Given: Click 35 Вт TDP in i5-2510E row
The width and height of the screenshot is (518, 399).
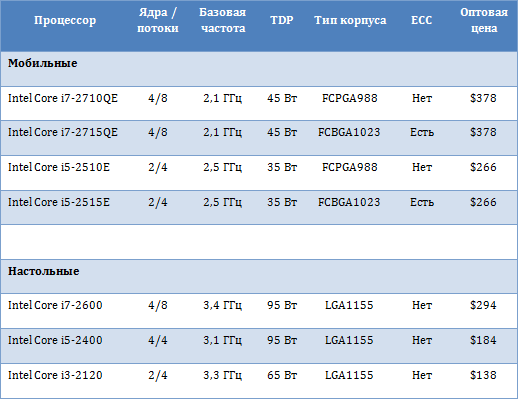Looking at the screenshot, I should (x=282, y=167).
